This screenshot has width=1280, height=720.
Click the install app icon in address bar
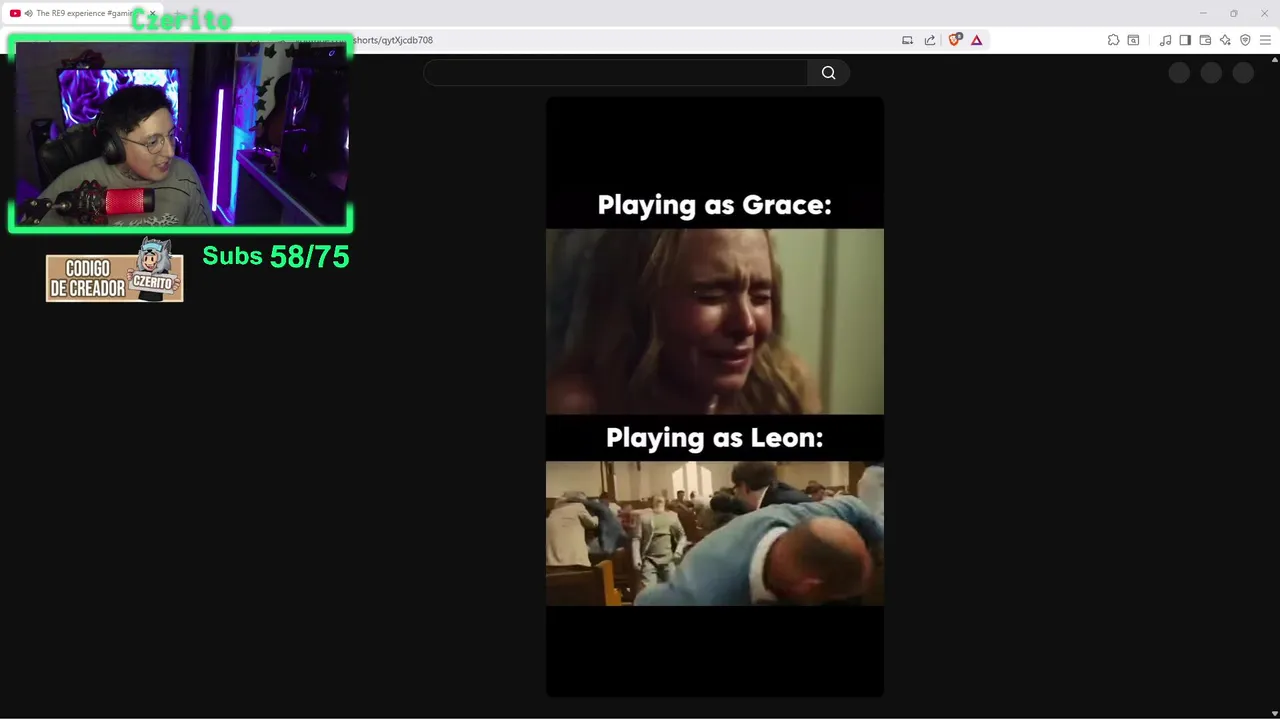coord(907,40)
